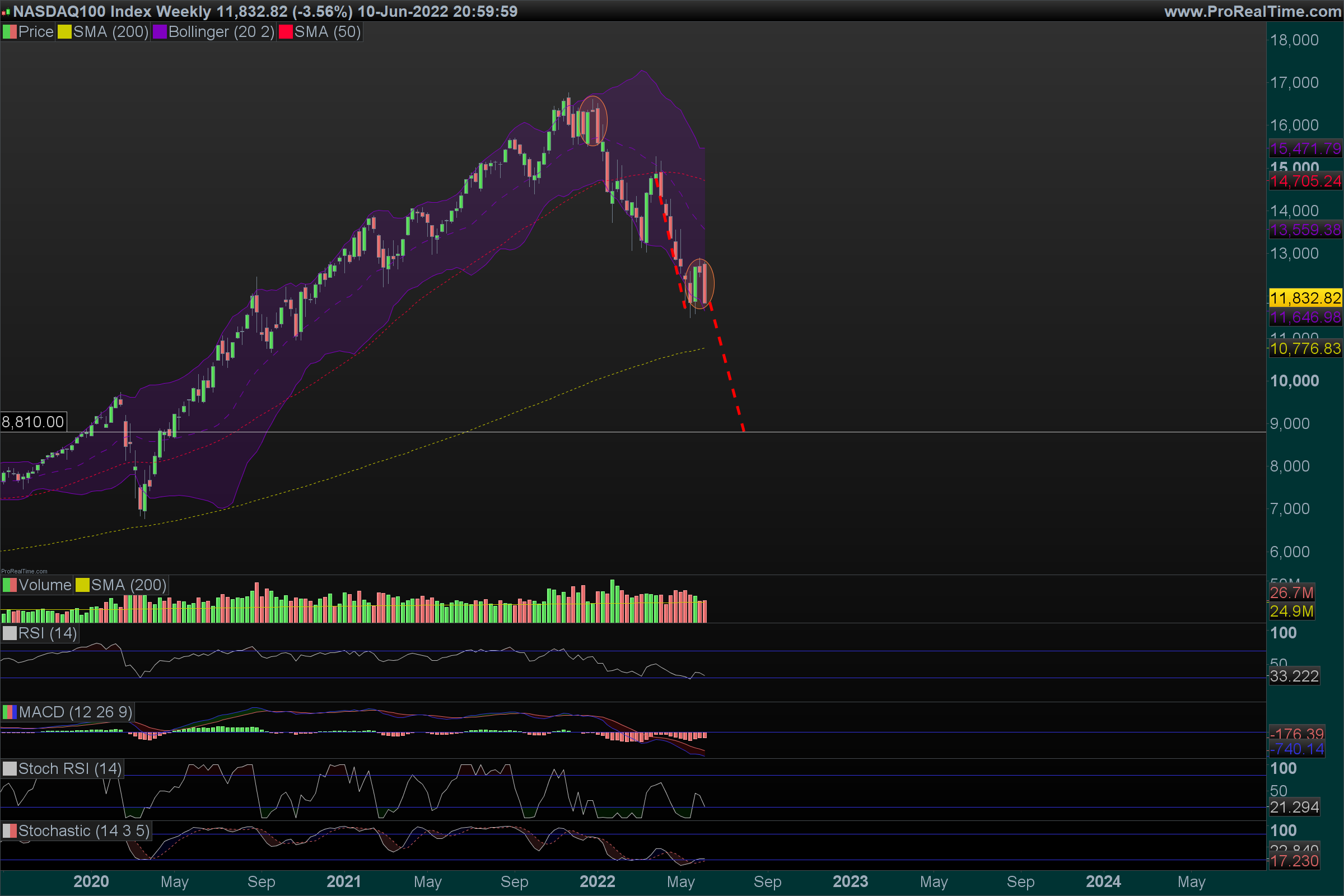Viewport: 1344px width, 896px height.
Task: Click the red SMA (50) legend swatch
Action: (286, 32)
